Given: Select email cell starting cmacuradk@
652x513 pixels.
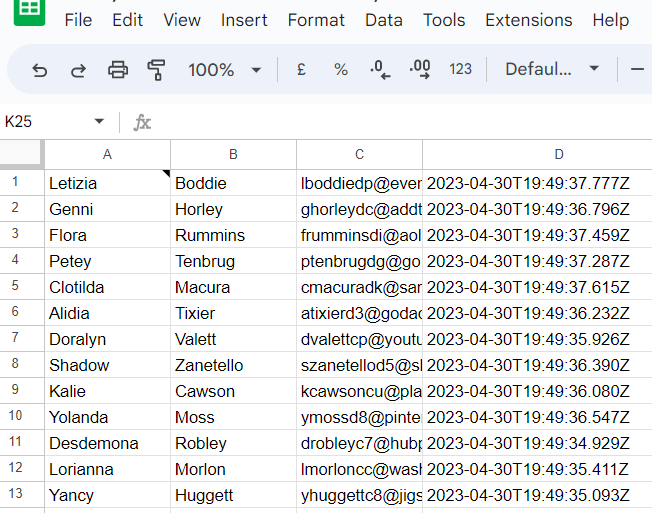Looking at the screenshot, I should (359, 287).
